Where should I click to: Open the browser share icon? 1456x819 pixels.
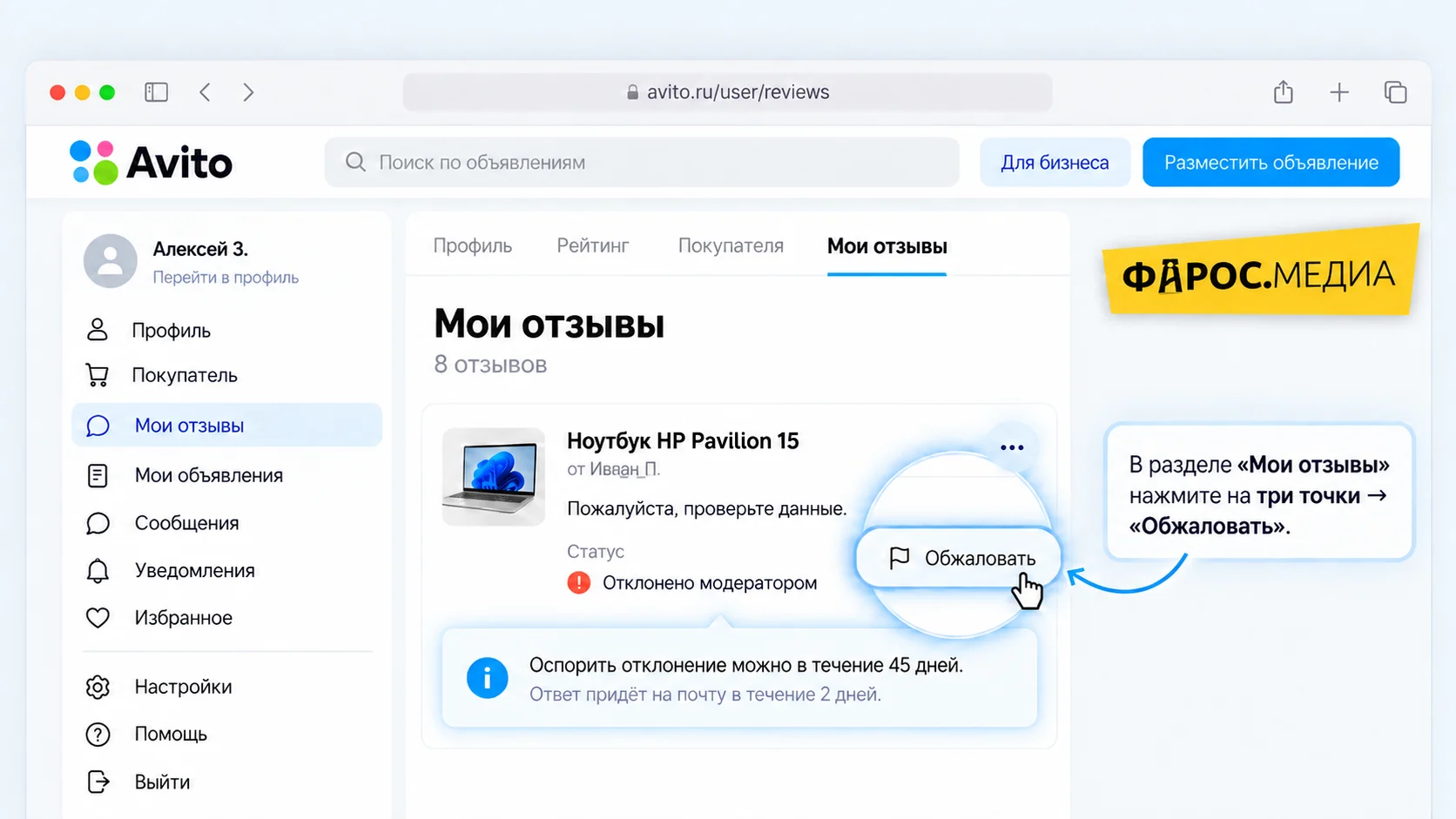1283,91
